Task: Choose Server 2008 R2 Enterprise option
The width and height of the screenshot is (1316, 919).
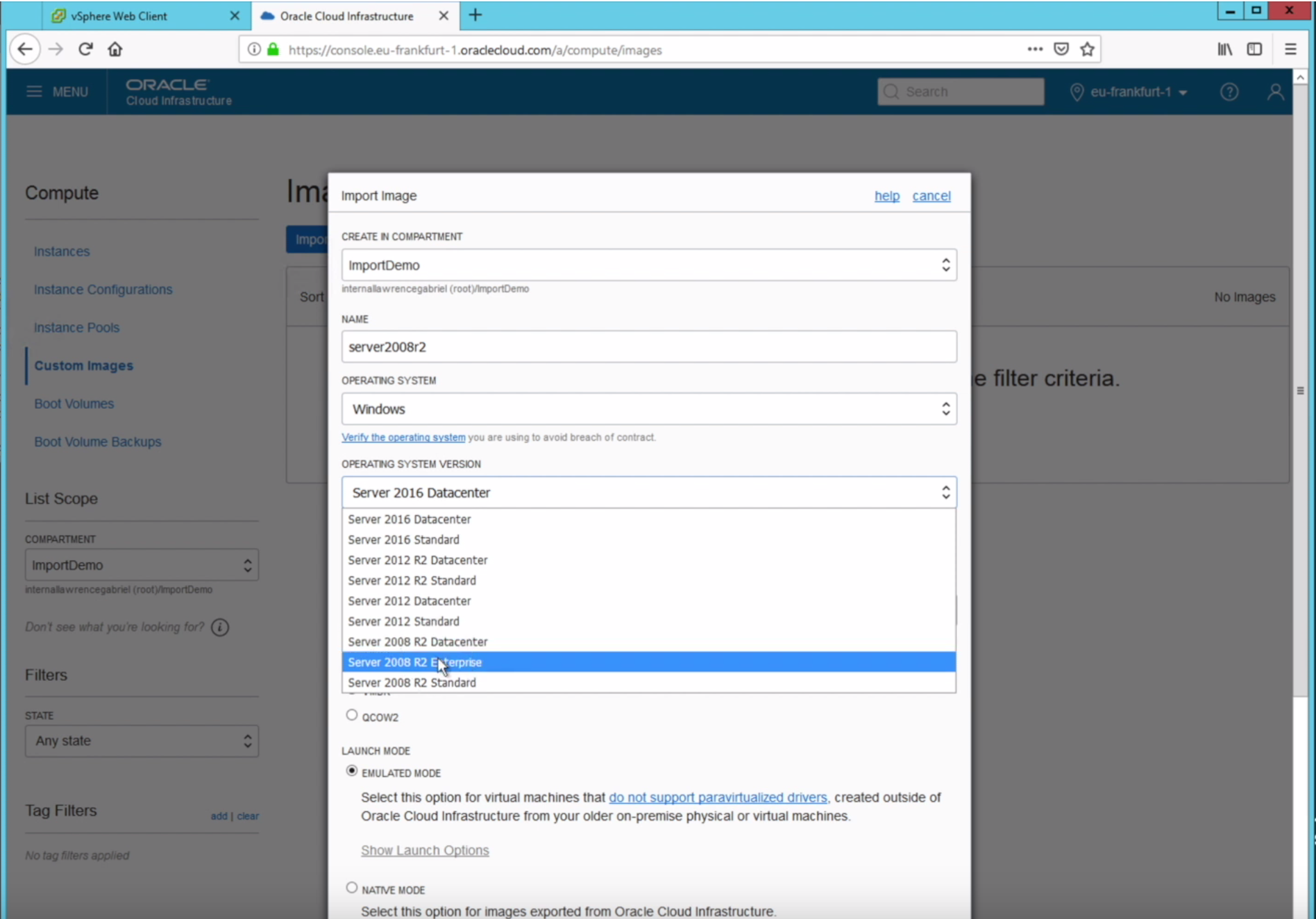Action: pyautogui.click(x=649, y=662)
